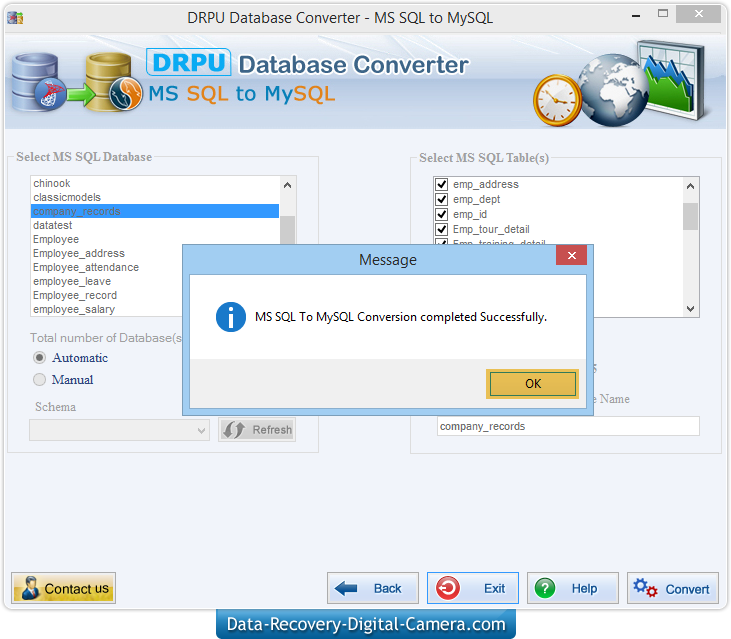Click the DRPU logo in the banner
Screen dimensions: 731x639
[x=189, y=62]
